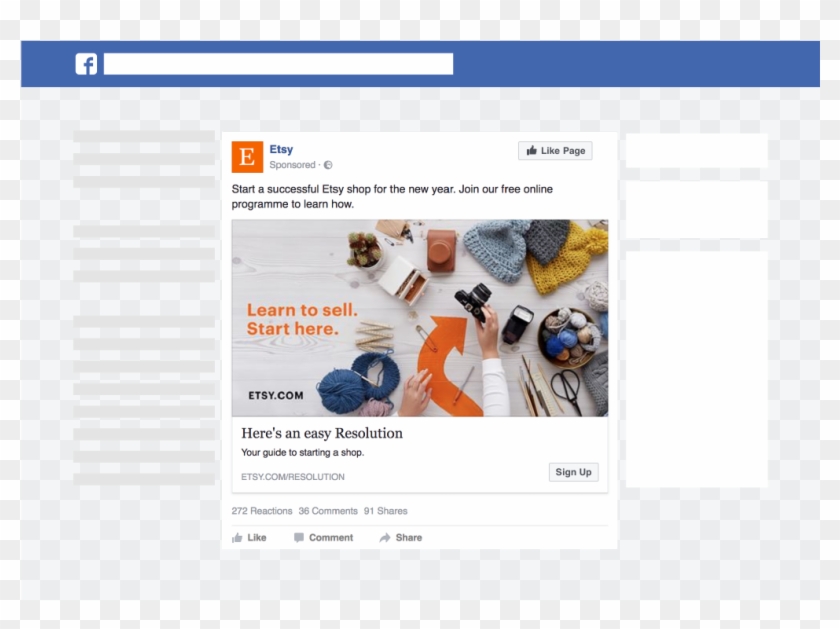840x629 pixels.
Task: Click the Sponsored label
Action: click(x=292, y=165)
